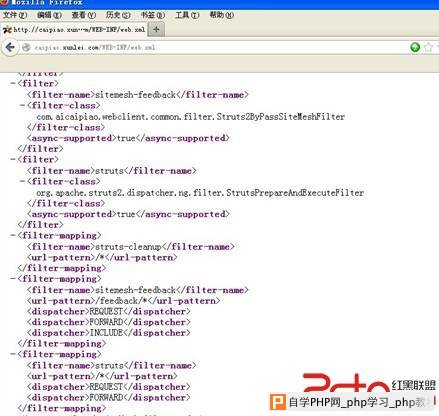Open the 书签 menu
The height and width of the screenshot is (416, 439).
tap(153, 15)
